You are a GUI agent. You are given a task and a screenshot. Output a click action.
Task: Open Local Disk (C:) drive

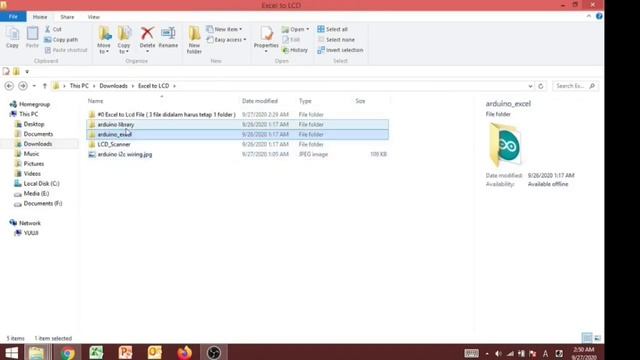pos(41,184)
